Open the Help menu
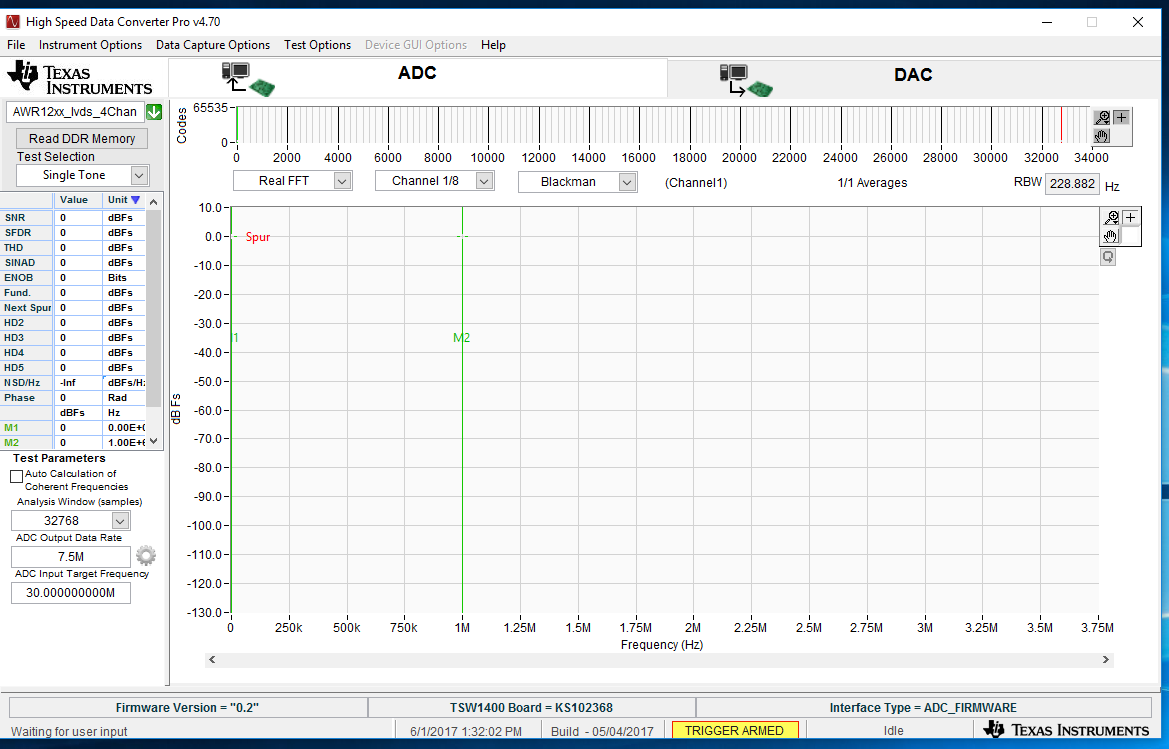 point(493,45)
